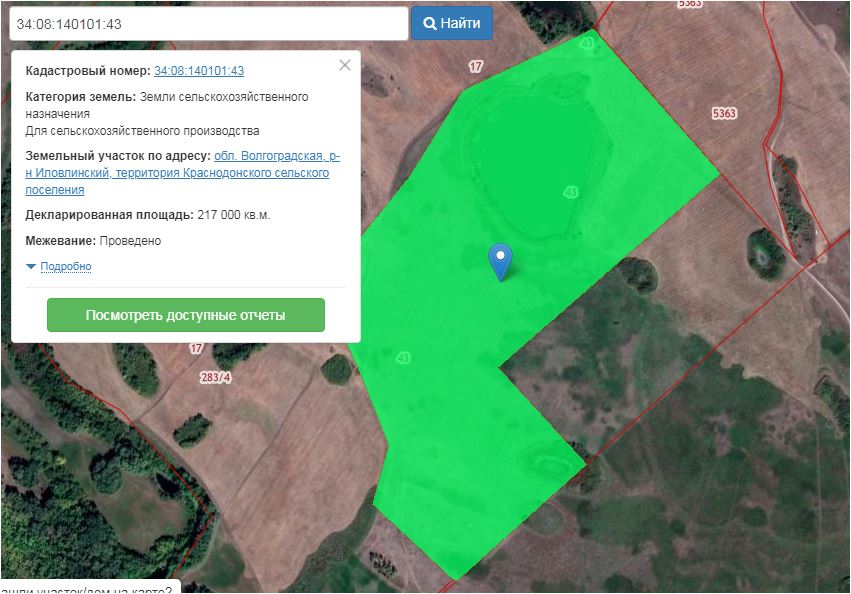This screenshot has width=851, height=594.
Task: Close the cadastral info popup
Action: (x=345, y=66)
